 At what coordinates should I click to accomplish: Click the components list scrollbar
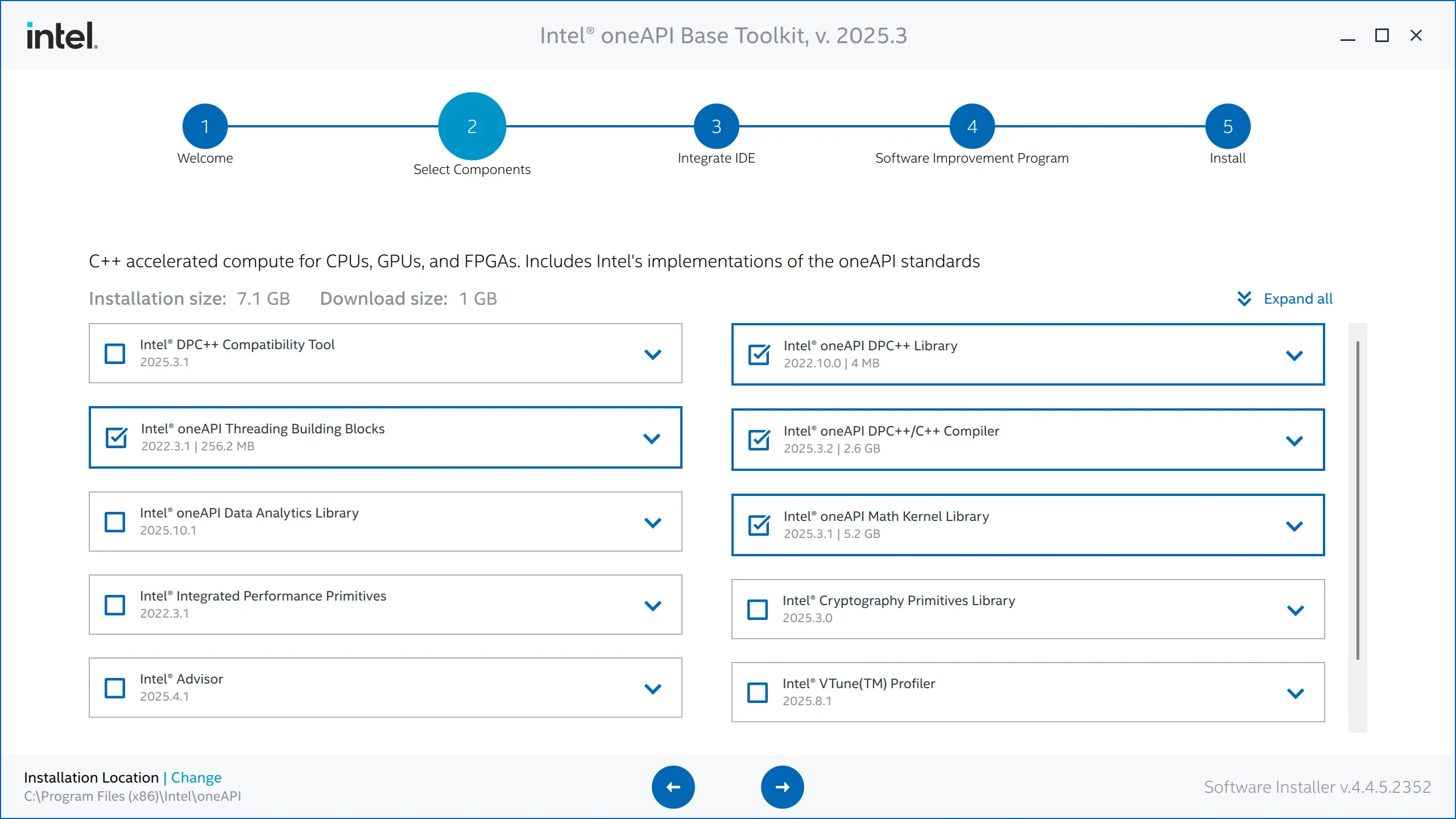click(x=1358, y=500)
